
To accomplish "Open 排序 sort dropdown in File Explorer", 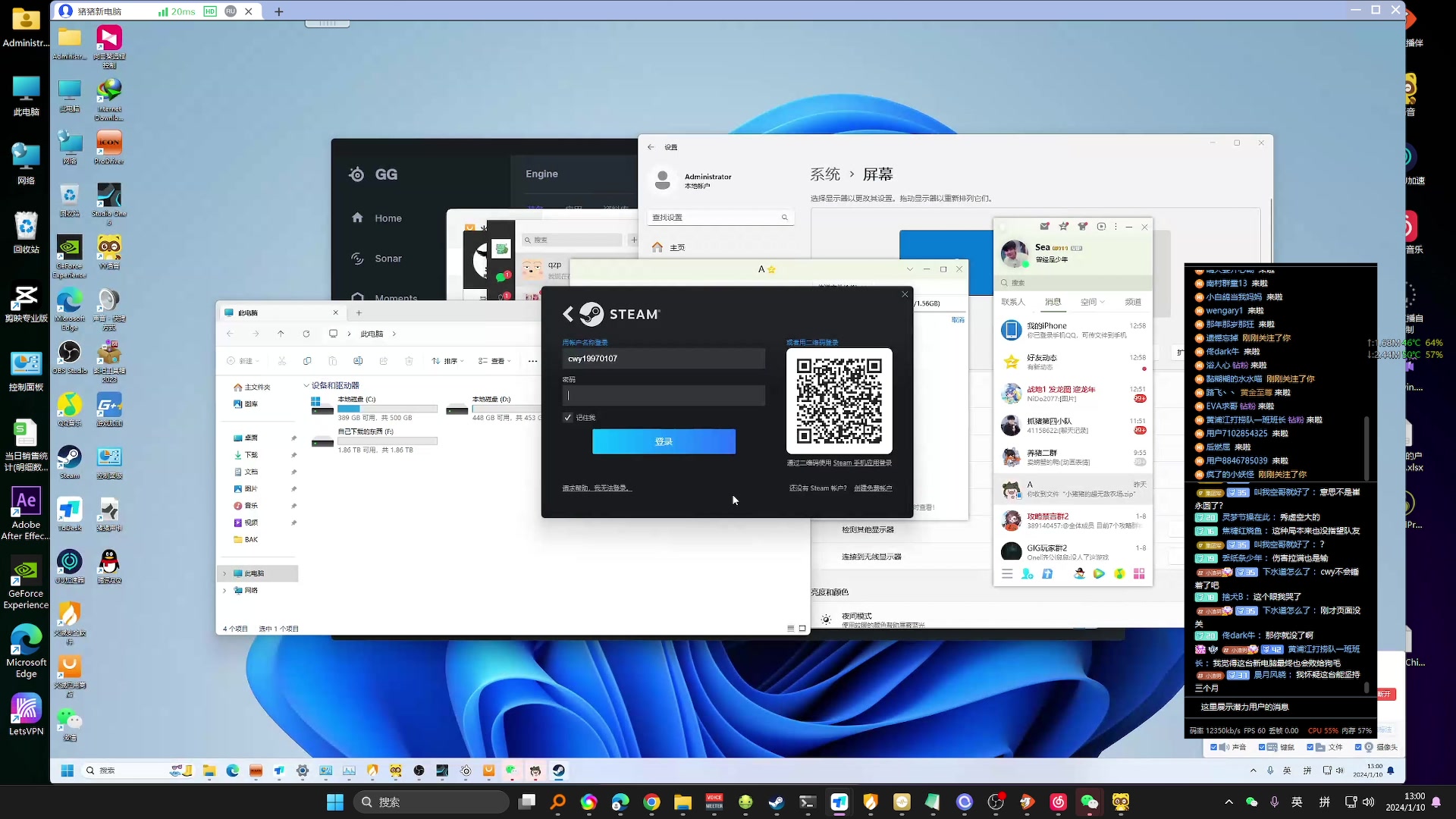I will (449, 361).
